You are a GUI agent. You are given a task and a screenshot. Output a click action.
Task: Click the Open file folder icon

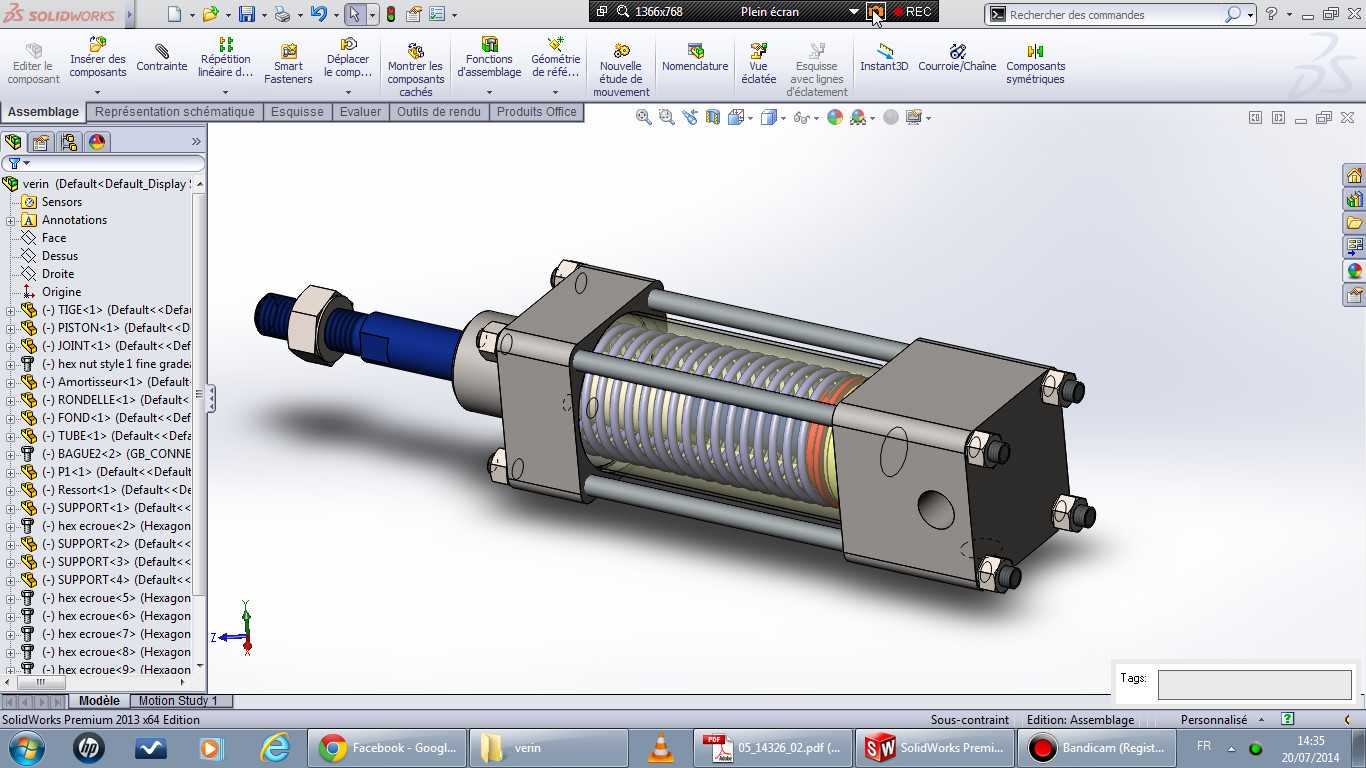coord(209,14)
